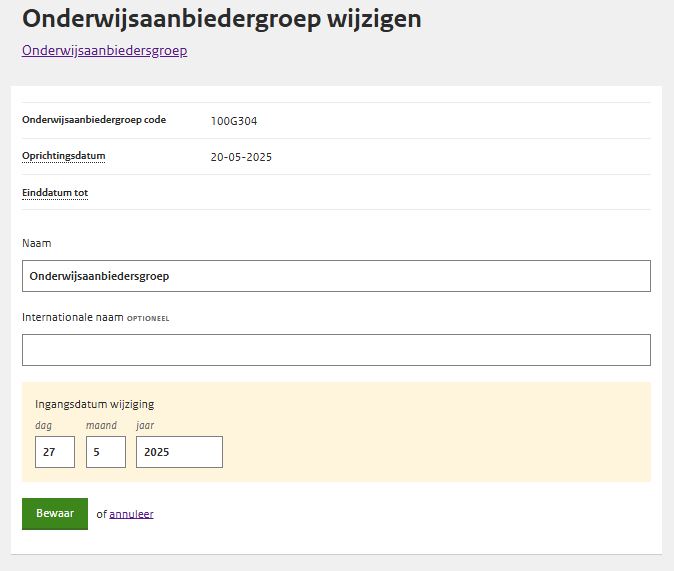This screenshot has height=571, width=674.
Task: Click the dag field showing 27
Action: point(55,452)
